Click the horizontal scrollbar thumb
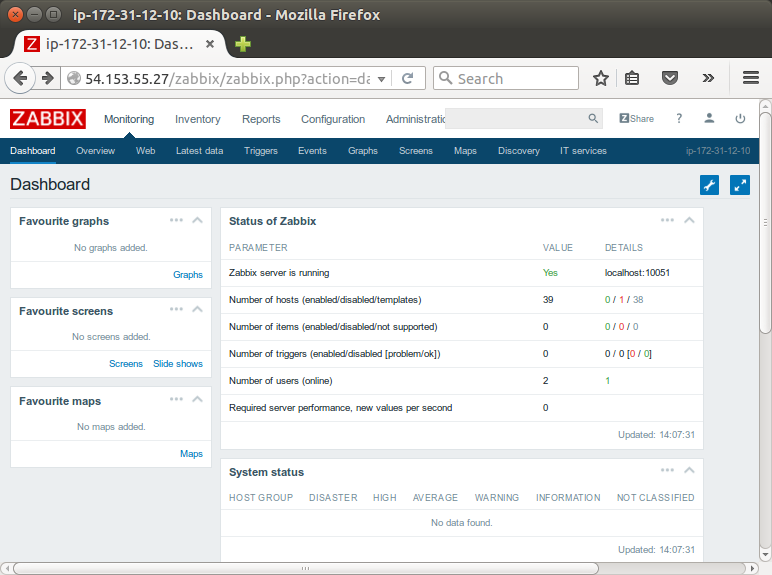This screenshot has width=772, height=575. pos(305,568)
